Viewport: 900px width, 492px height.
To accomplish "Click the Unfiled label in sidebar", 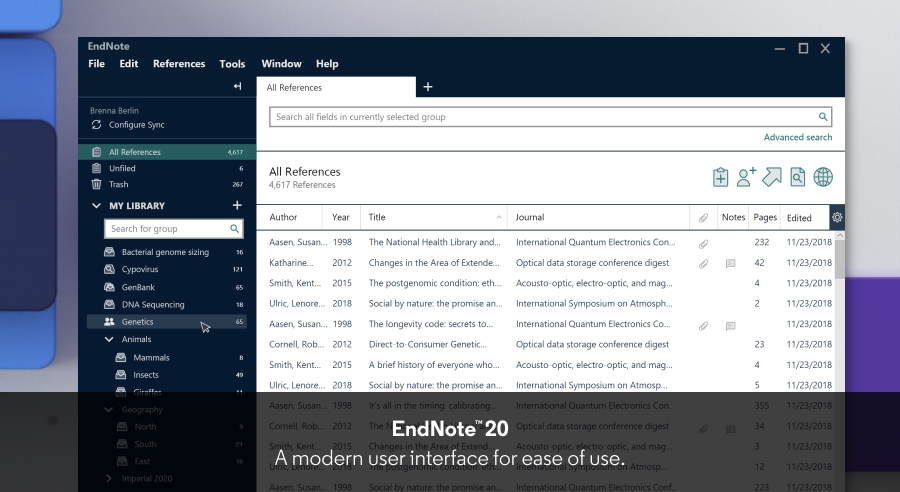I will coord(122,168).
